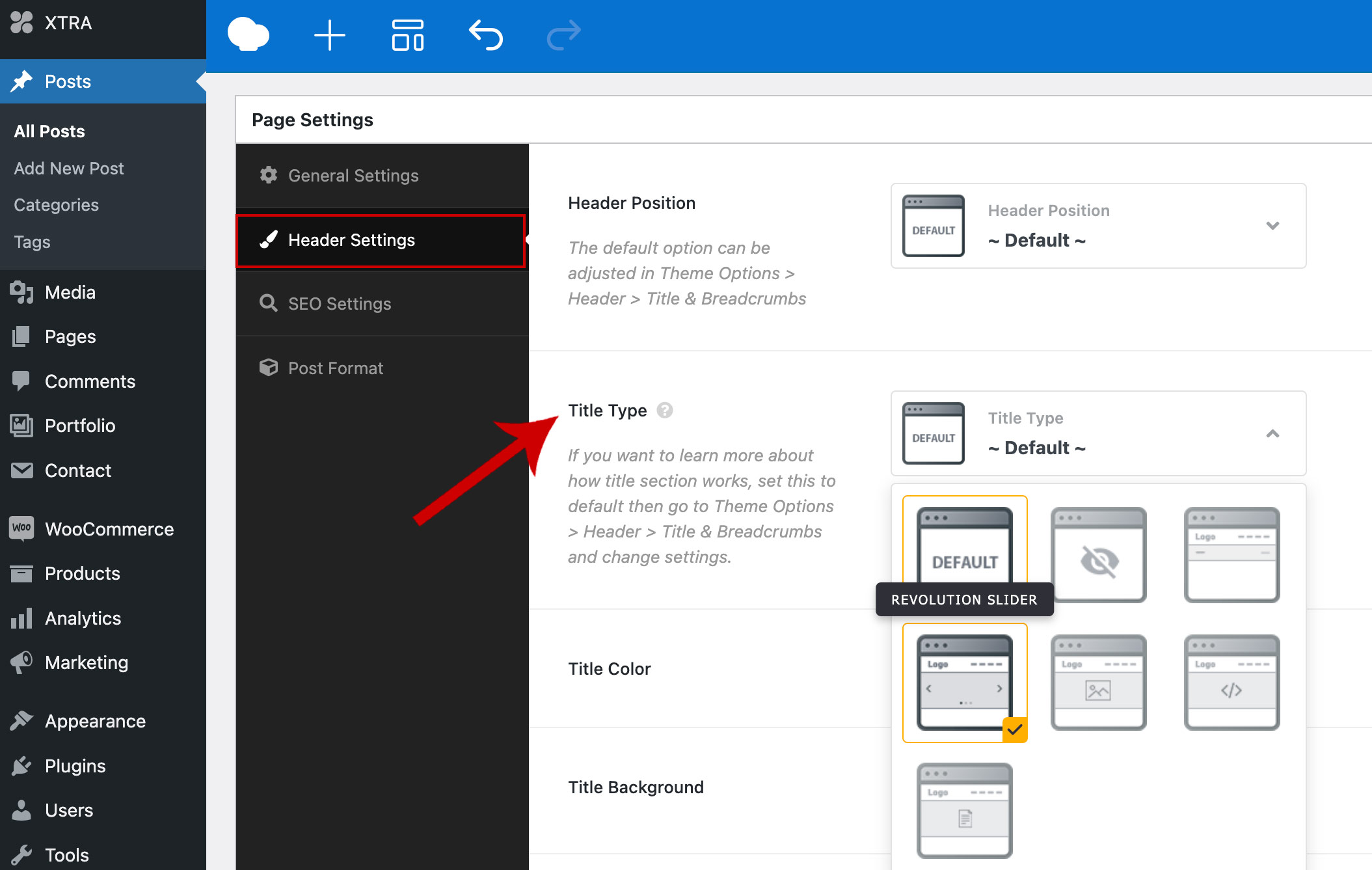Click the undo arrow icon
The width and height of the screenshot is (1372, 870).
pos(486,35)
